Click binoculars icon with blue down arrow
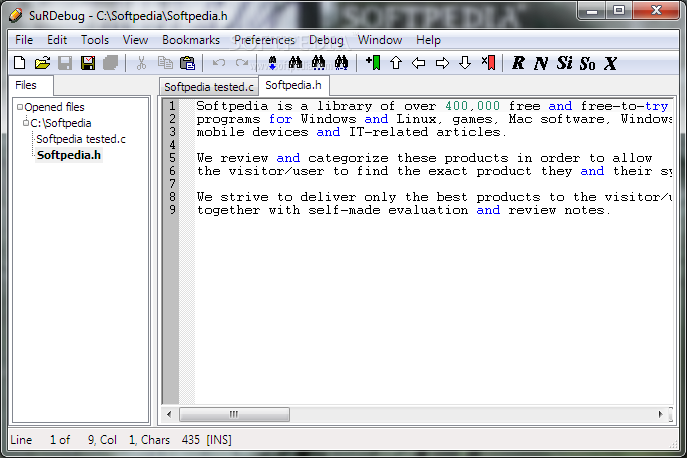This screenshot has width=687, height=458. coord(273,63)
